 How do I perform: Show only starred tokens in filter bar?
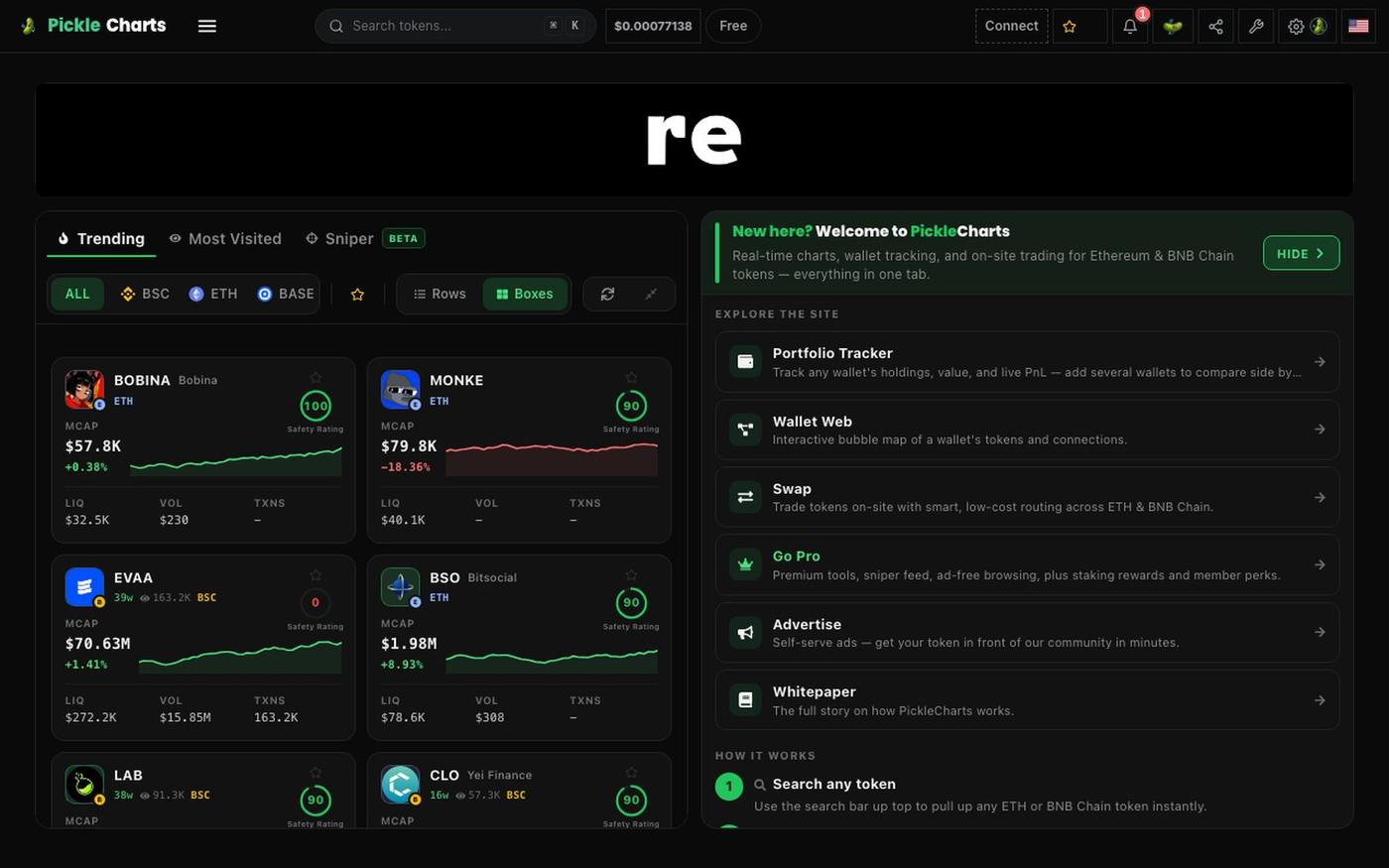[x=357, y=295]
